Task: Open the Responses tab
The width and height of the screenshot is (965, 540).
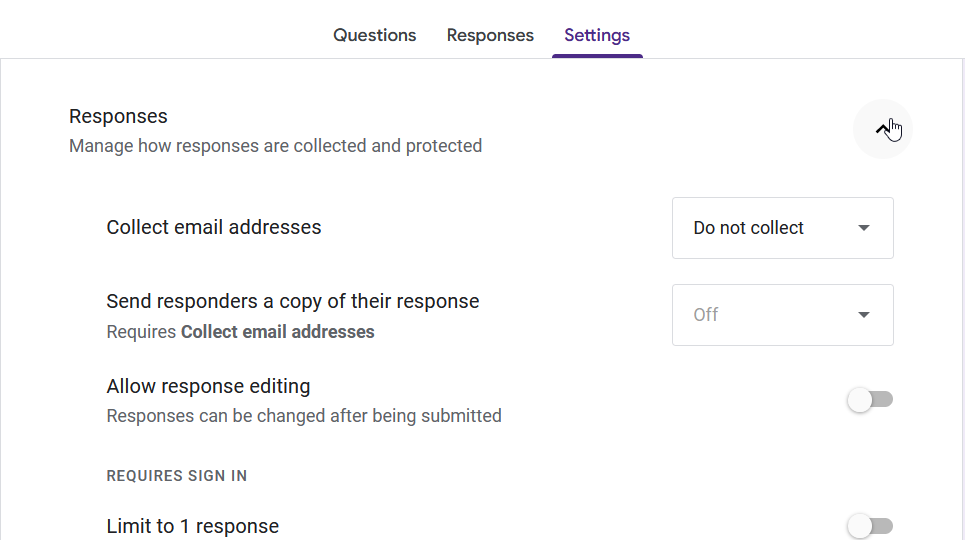Action: coord(490,35)
